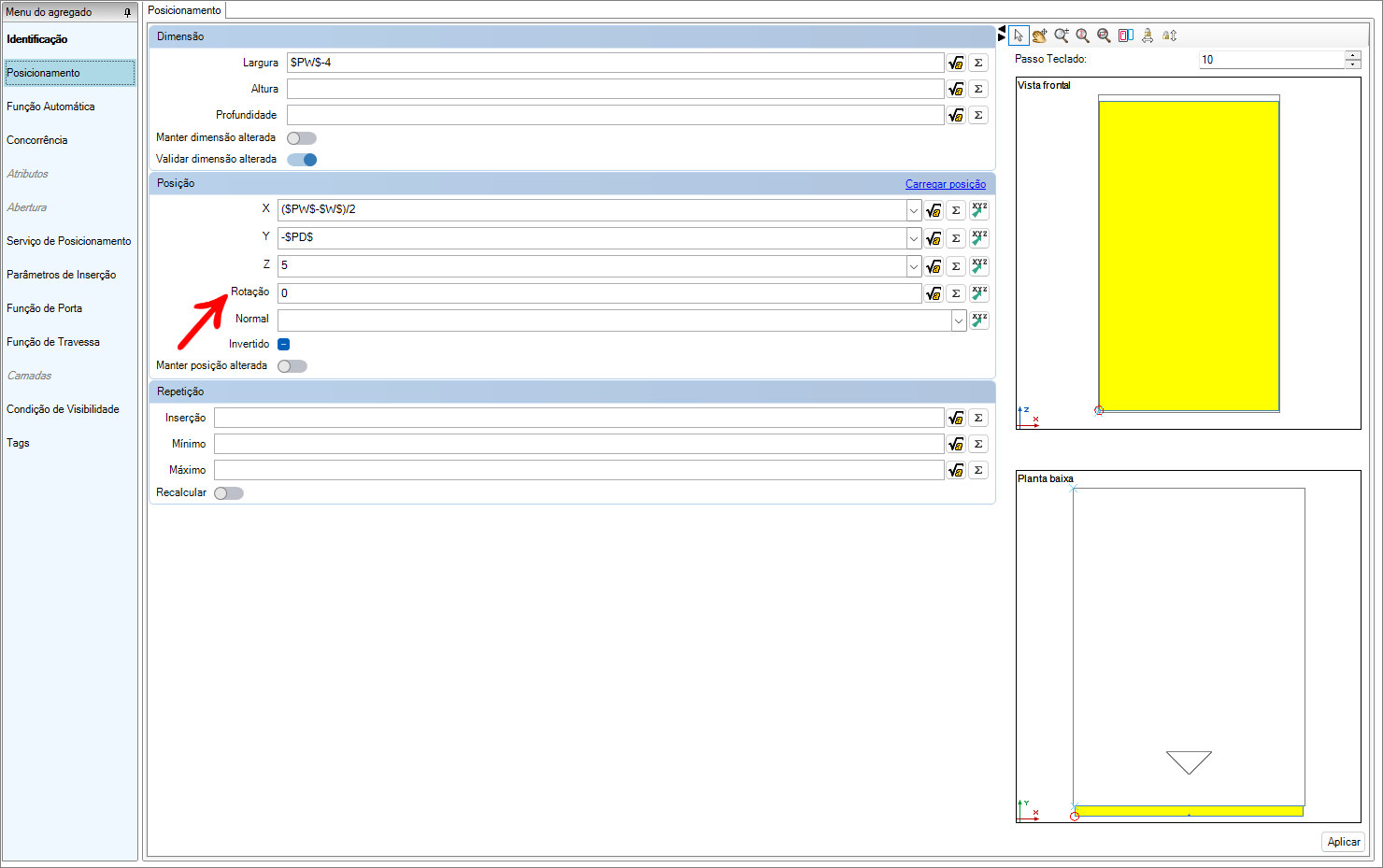The image size is (1383, 868).
Task: Click the vertical lock icon
Action: tap(1169, 36)
